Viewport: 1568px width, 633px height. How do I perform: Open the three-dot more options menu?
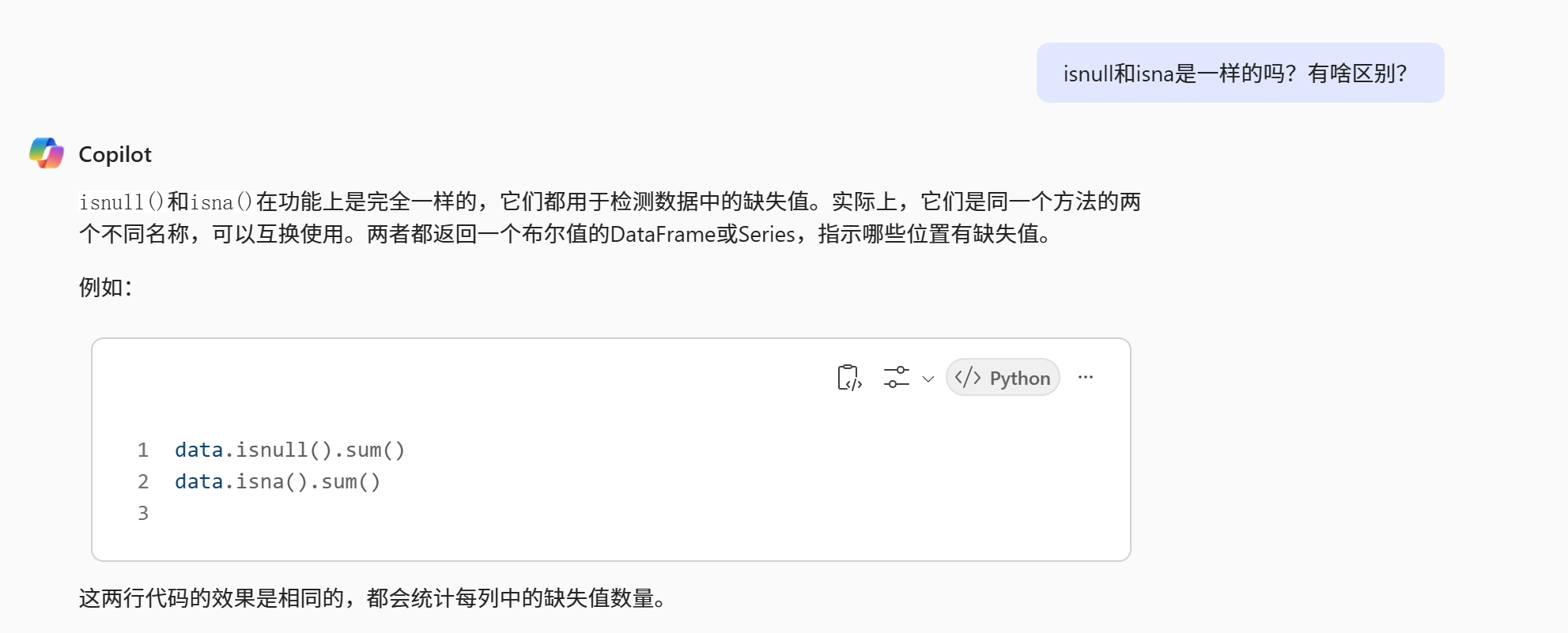pos(1085,378)
